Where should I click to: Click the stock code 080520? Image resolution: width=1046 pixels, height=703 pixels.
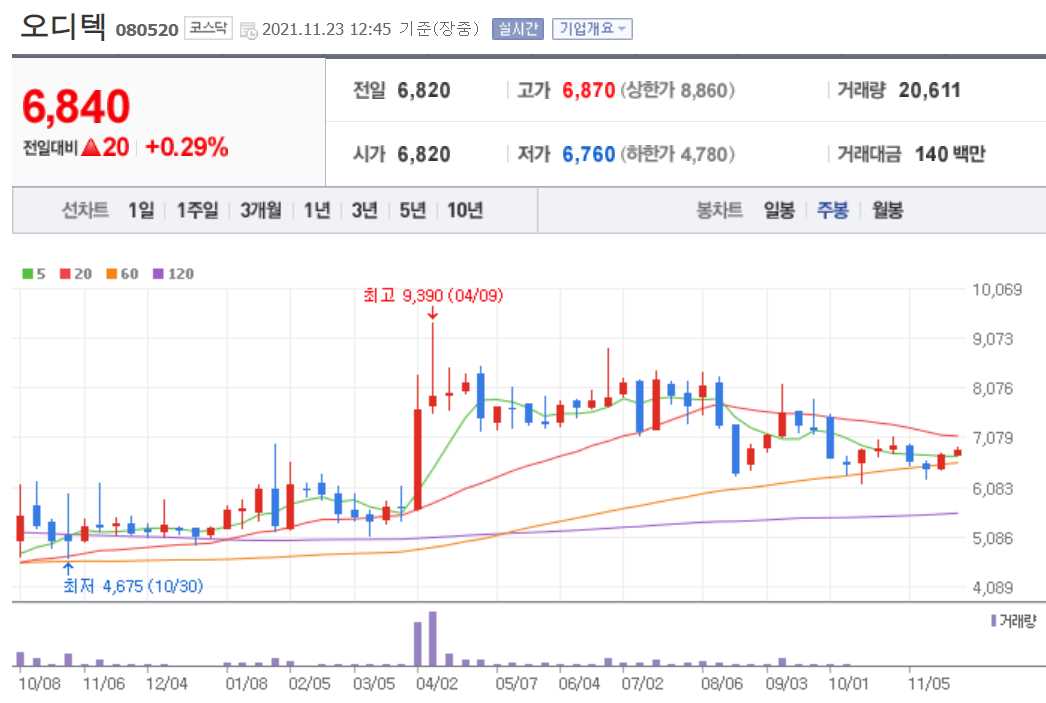point(147,30)
